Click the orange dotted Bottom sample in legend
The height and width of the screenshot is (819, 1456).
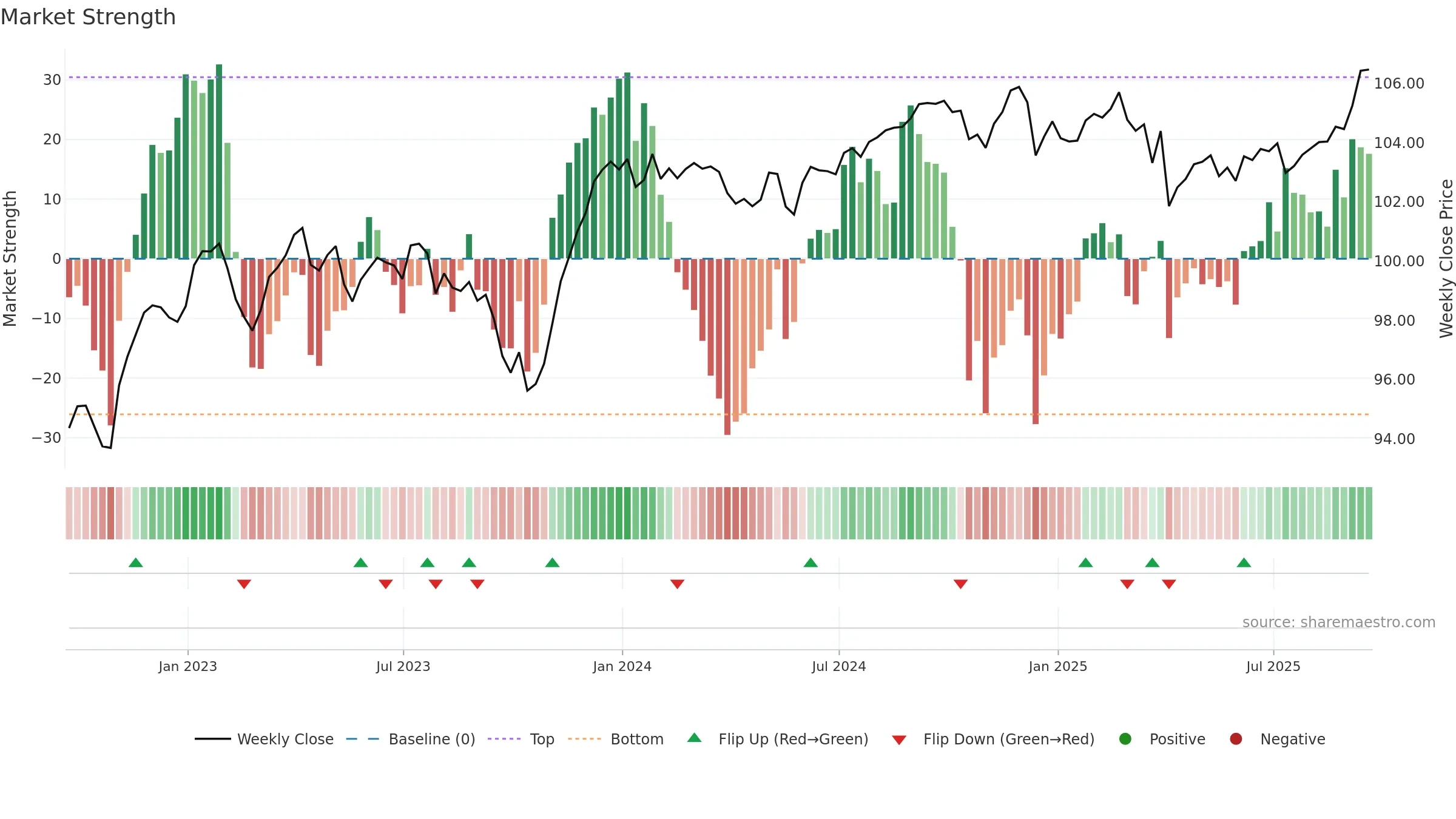click(x=585, y=739)
